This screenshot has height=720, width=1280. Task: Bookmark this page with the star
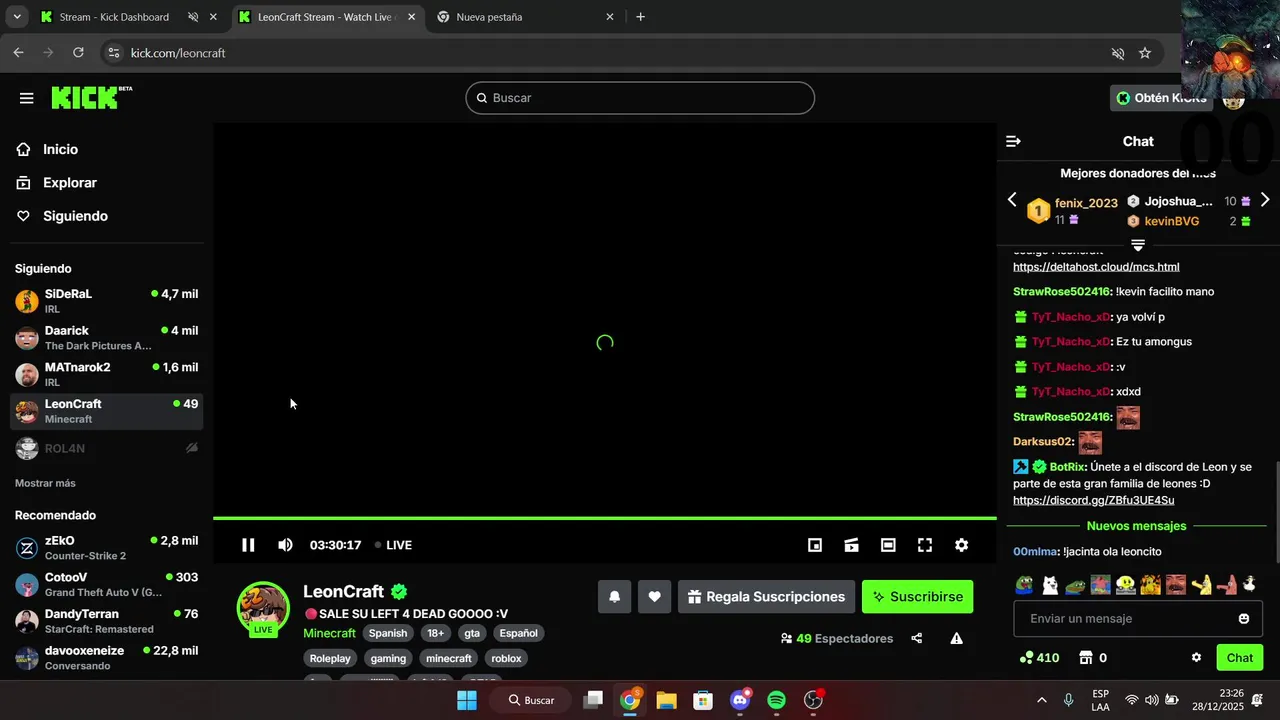click(1145, 53)
